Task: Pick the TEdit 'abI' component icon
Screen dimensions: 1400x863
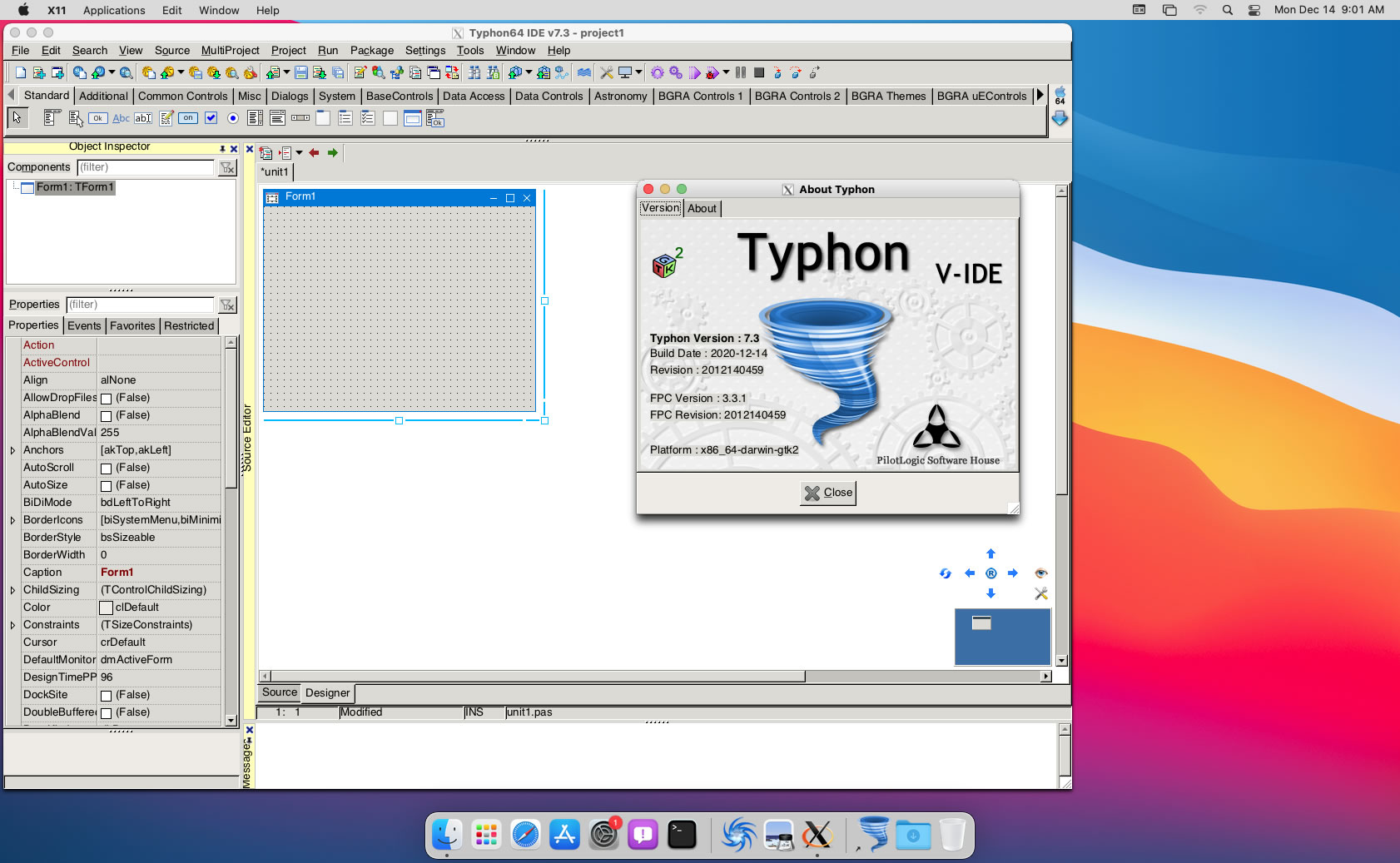Action: [x=143, y=118]
